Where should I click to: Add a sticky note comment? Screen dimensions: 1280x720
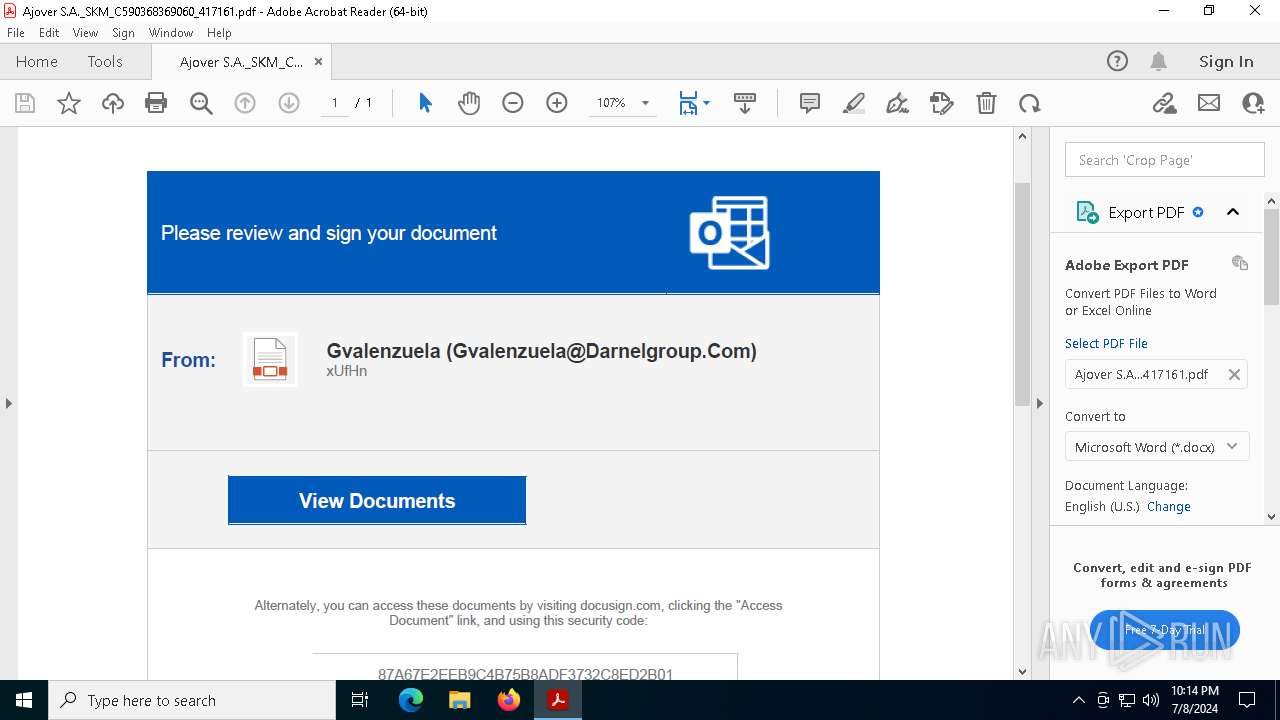[x=810, y=103]
